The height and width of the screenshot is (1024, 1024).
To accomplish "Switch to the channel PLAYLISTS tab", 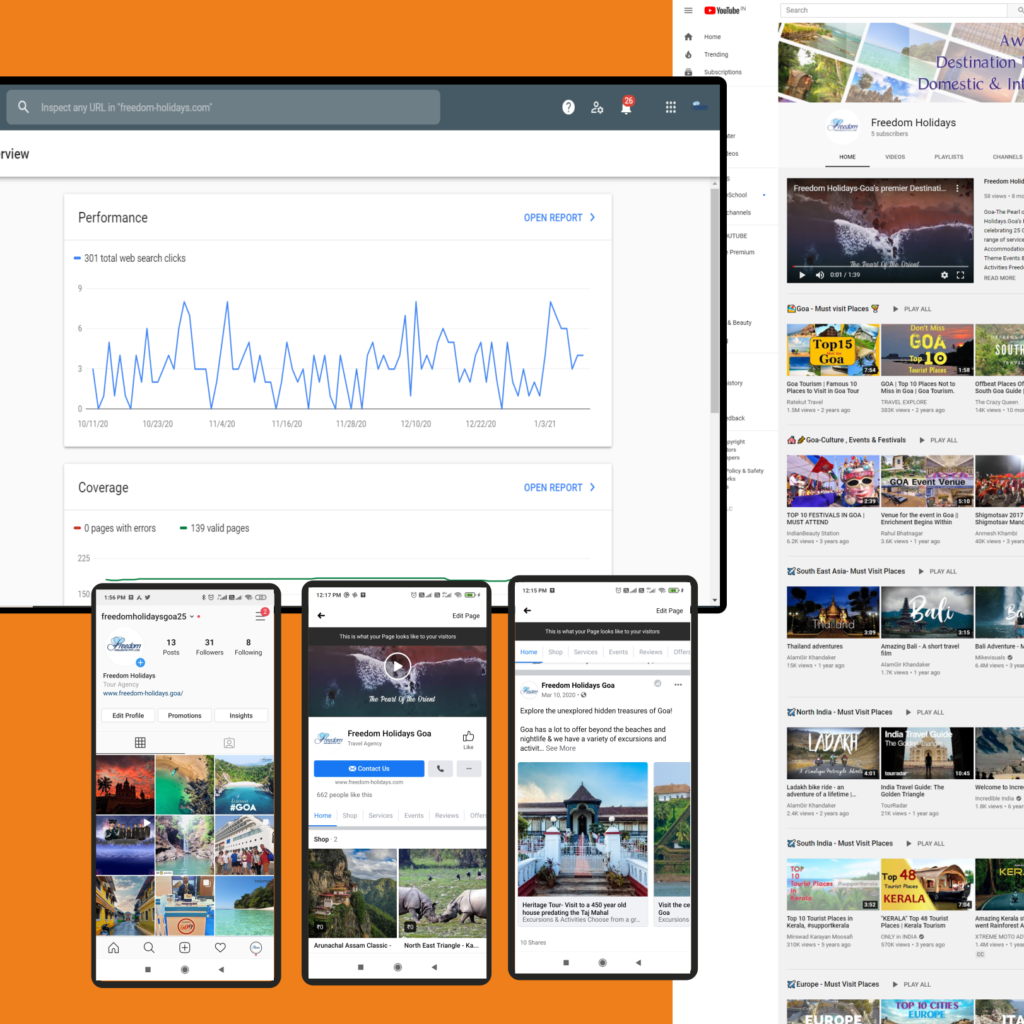I will tap(948, 157).
